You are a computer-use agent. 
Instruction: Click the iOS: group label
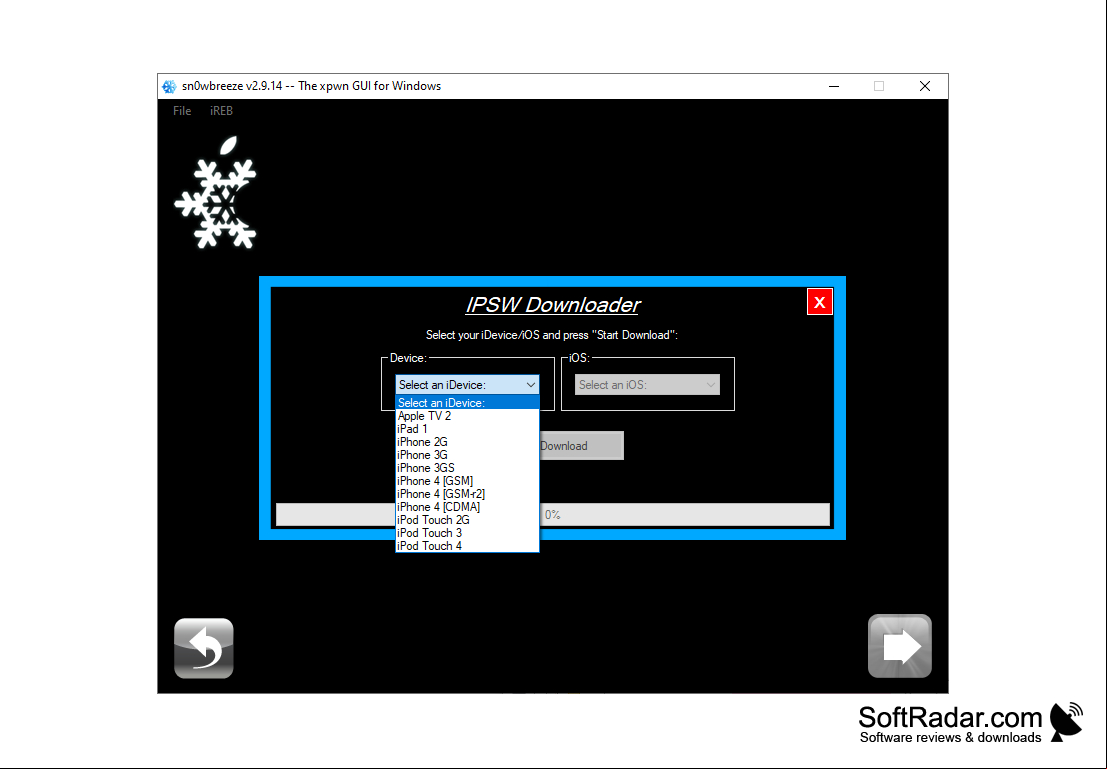click(x=579, y=358)
